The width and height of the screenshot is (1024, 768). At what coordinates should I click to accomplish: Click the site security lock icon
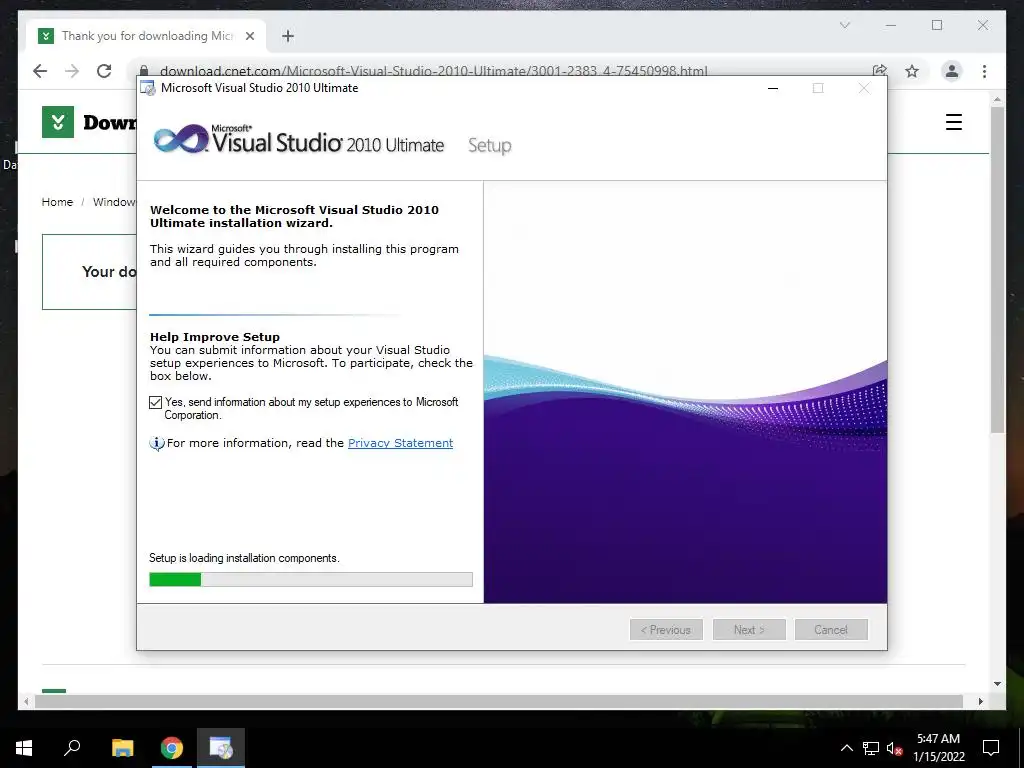coord(144,70)
